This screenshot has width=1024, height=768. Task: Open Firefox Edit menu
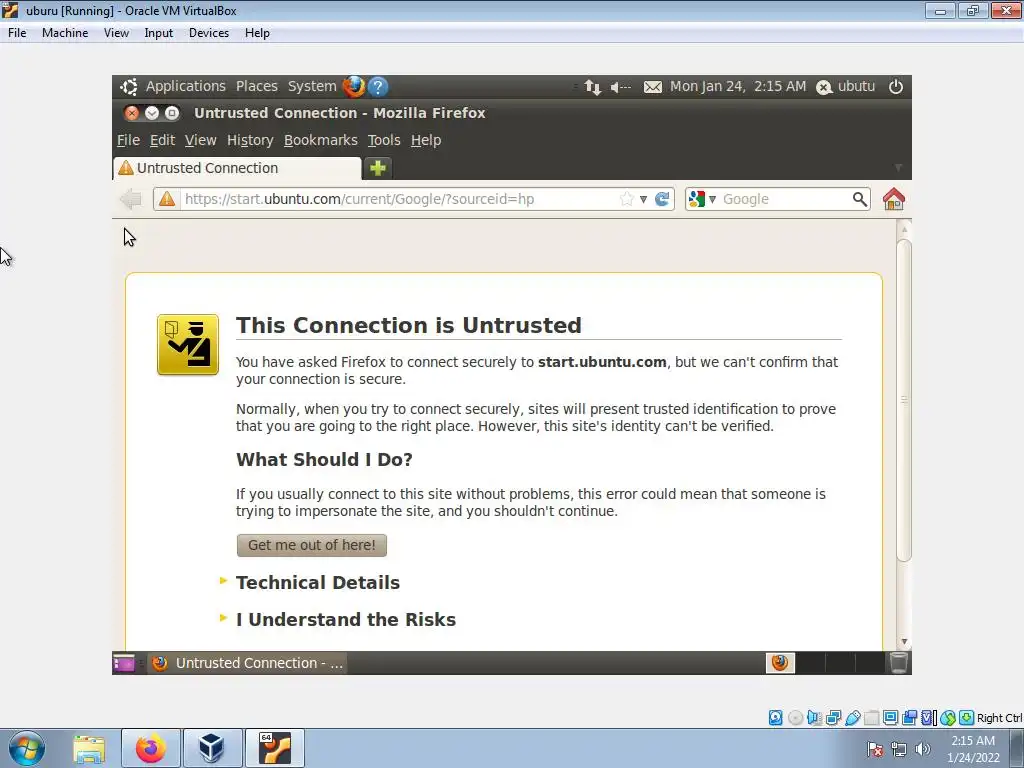162,140
